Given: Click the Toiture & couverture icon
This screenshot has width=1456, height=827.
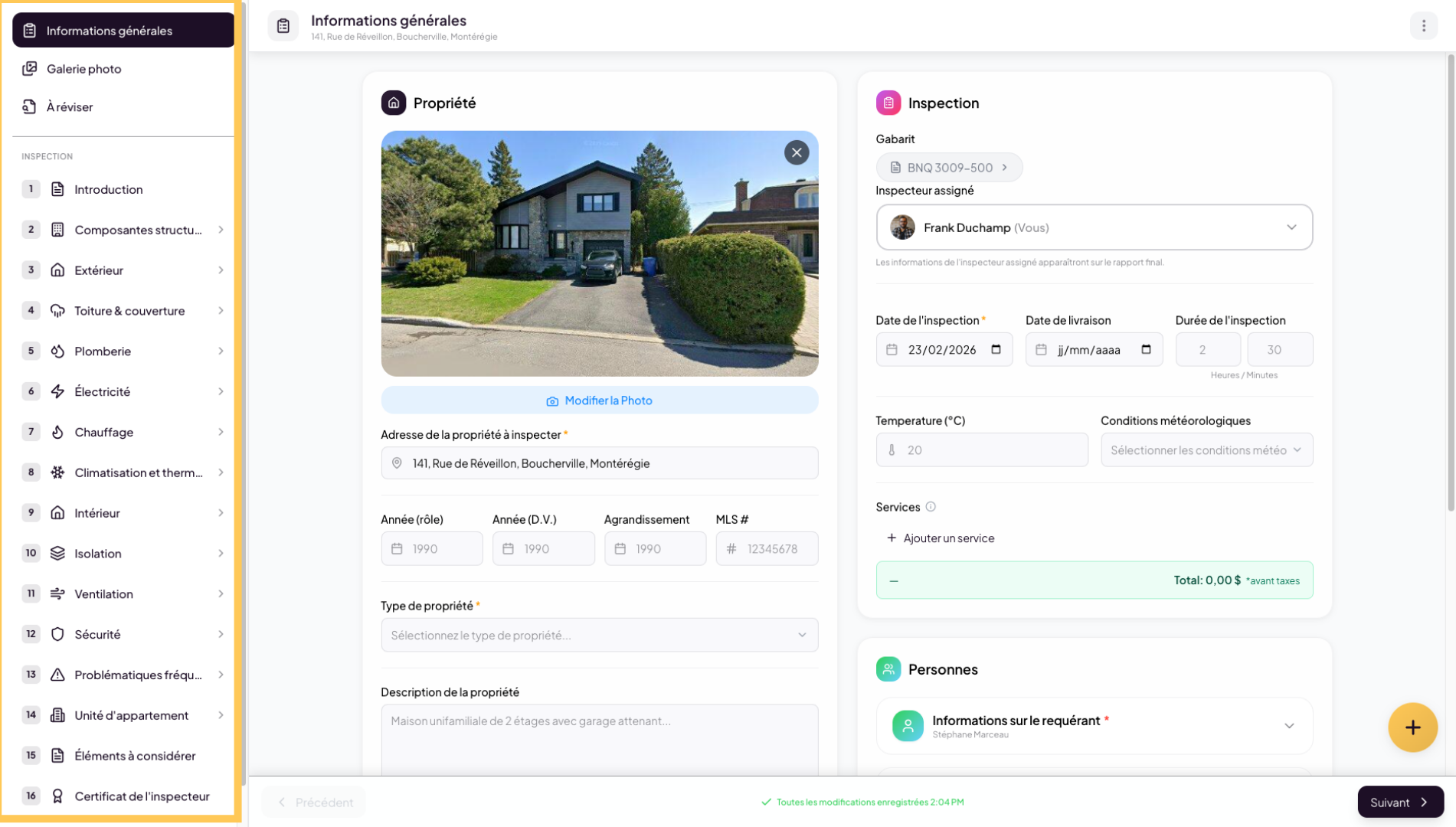Looking at the screenshot, I should coord(57,311).
